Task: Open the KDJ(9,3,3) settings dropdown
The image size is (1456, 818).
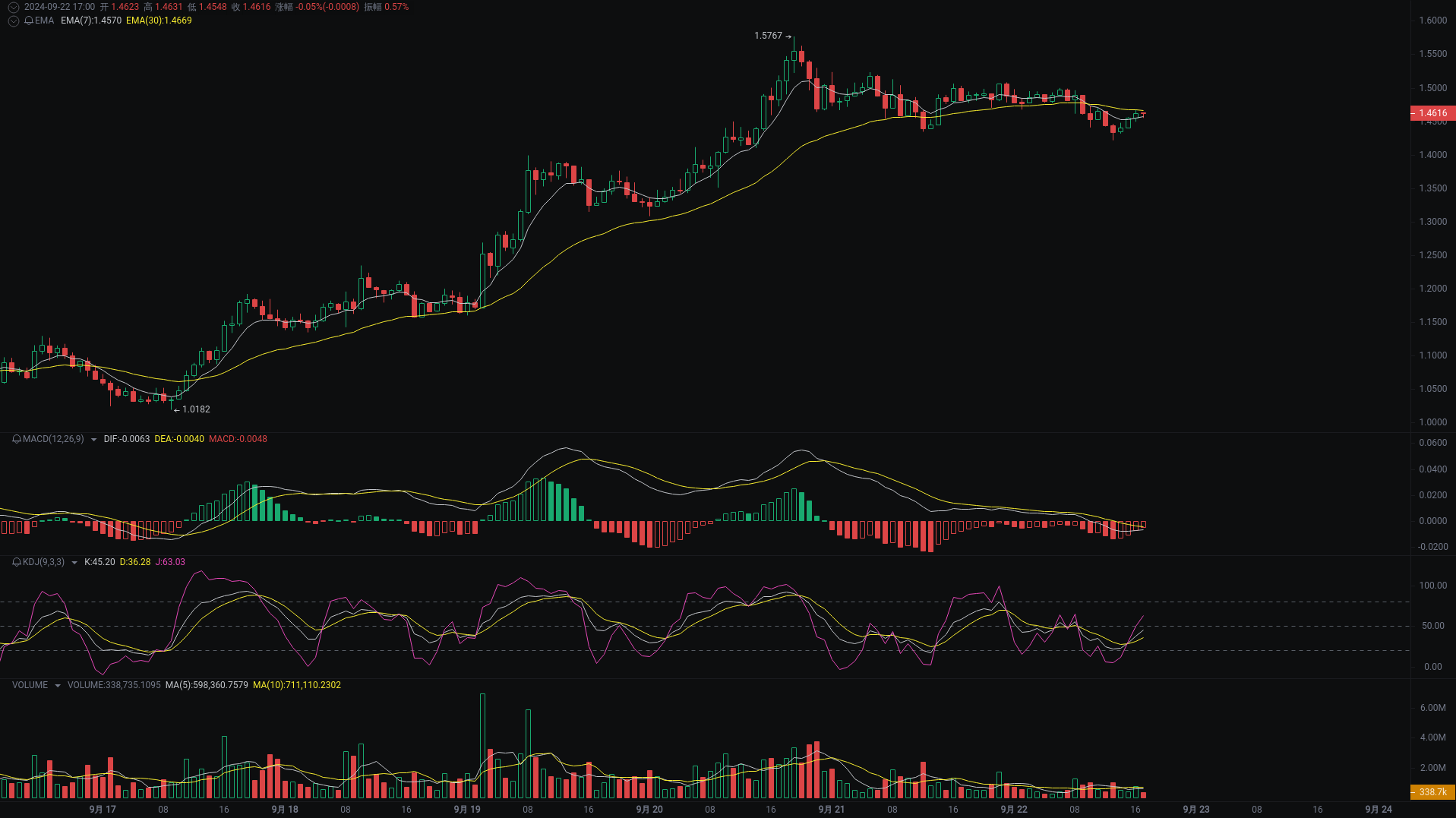Action: tap(74, 563)
